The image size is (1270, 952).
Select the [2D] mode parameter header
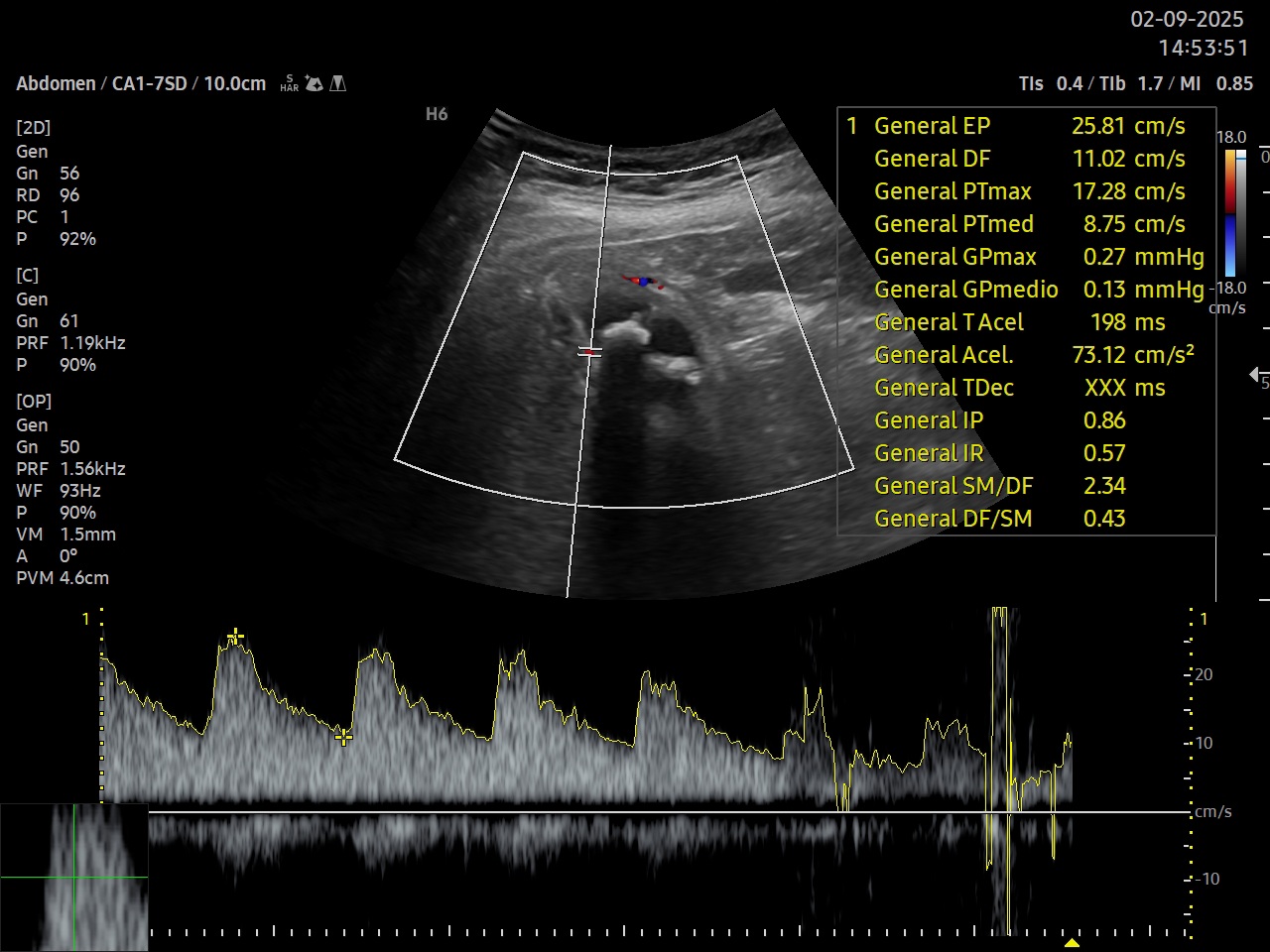33,128
